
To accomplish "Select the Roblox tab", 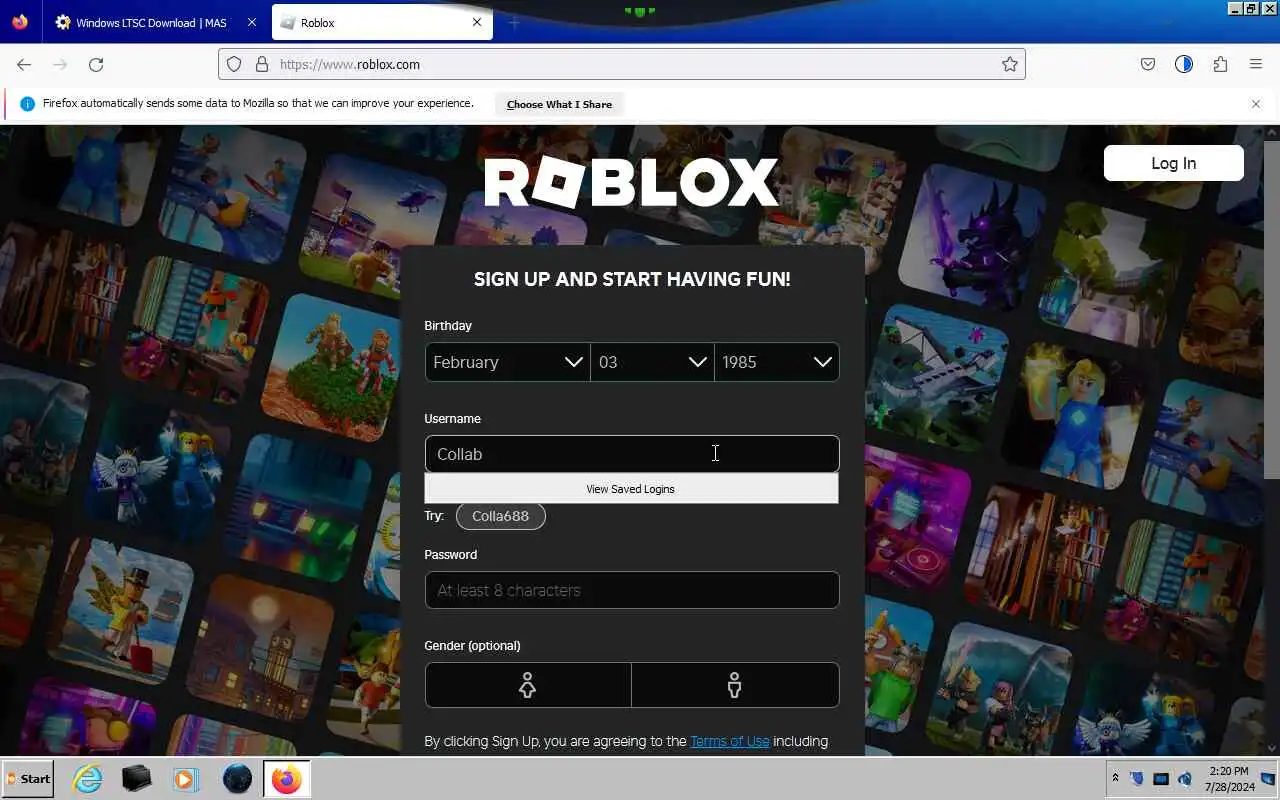I will 382,22.
